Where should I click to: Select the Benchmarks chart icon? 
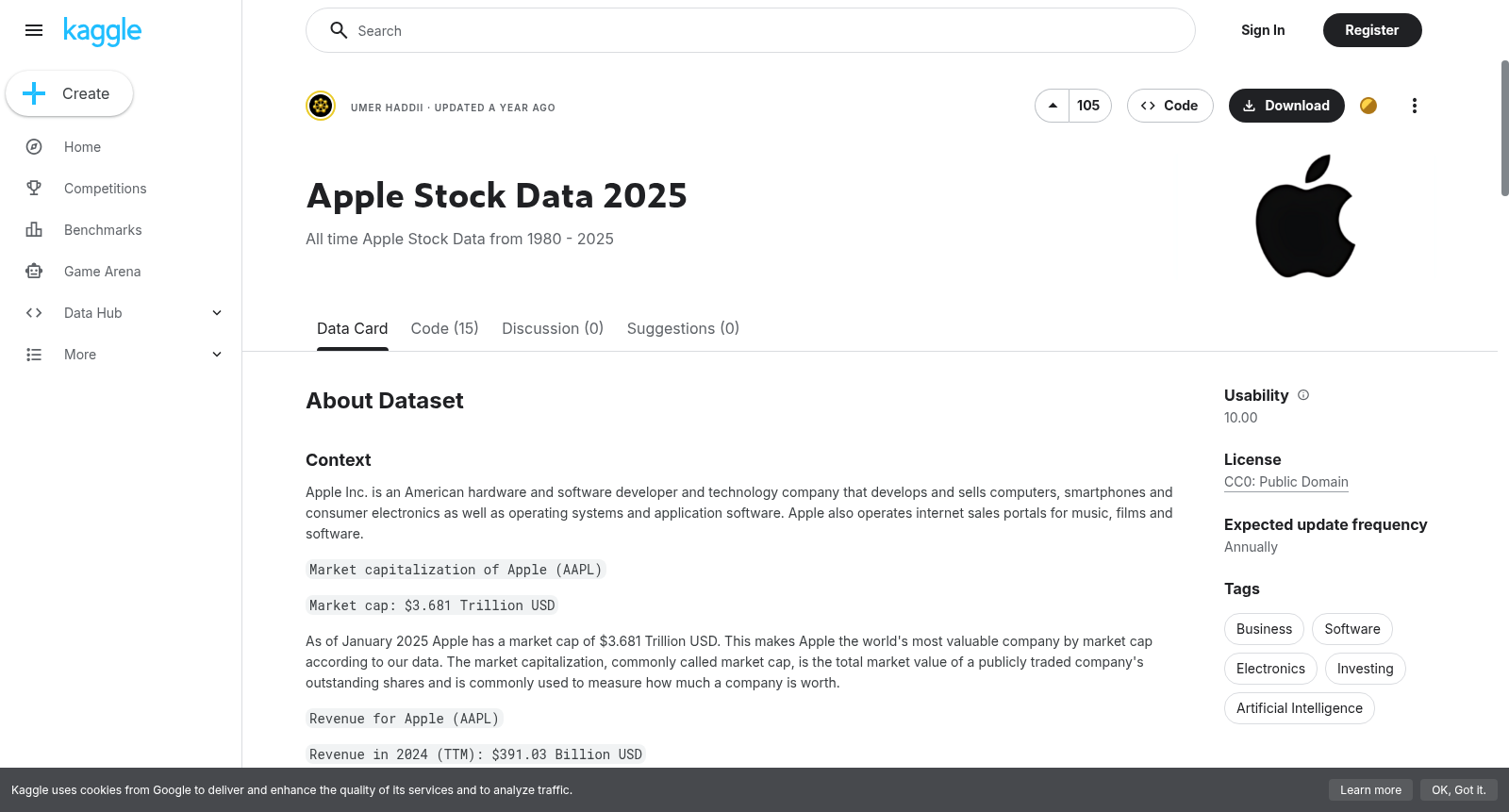point(34,230)
